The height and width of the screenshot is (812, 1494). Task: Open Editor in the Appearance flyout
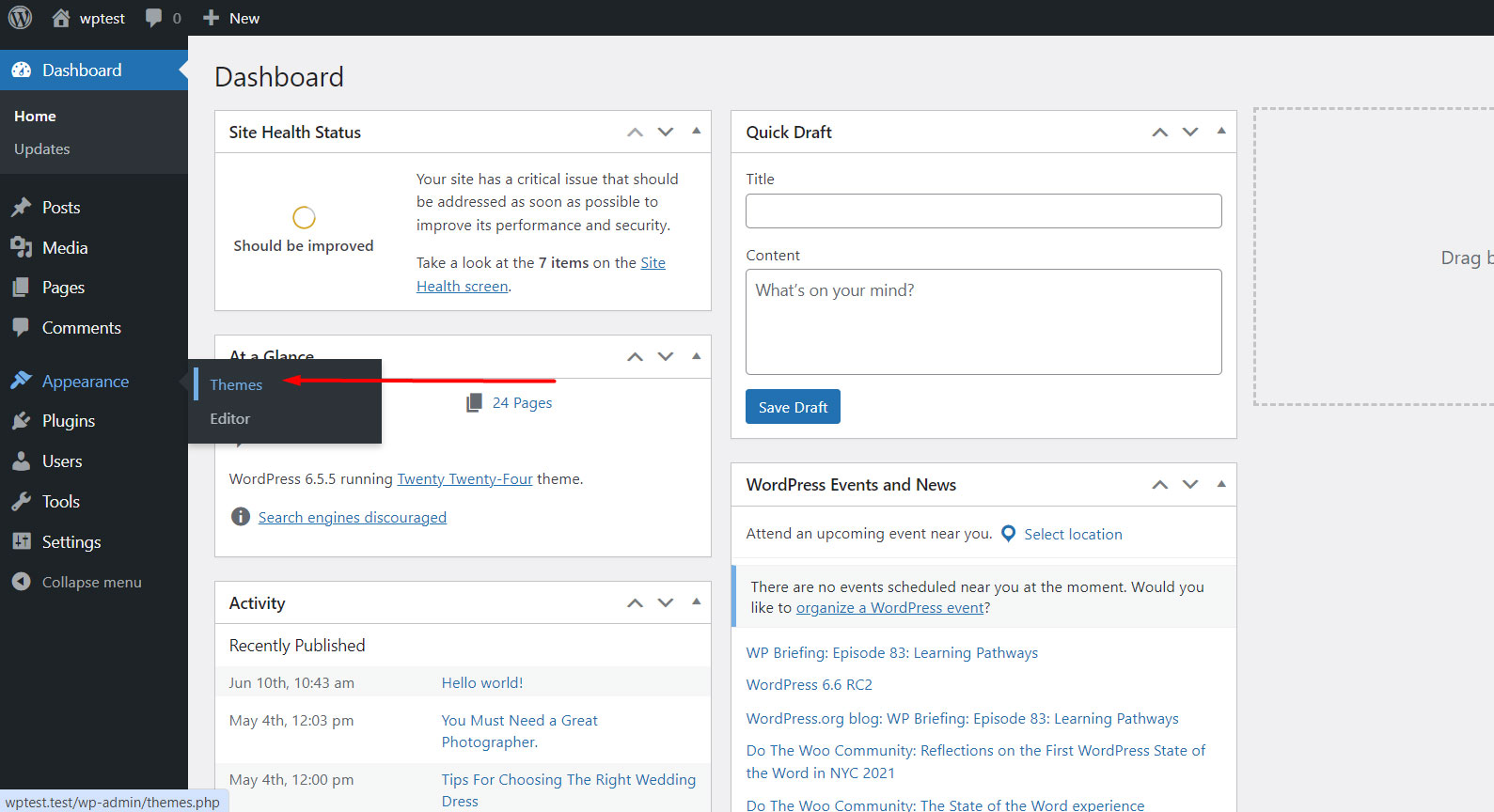(230, 418)
